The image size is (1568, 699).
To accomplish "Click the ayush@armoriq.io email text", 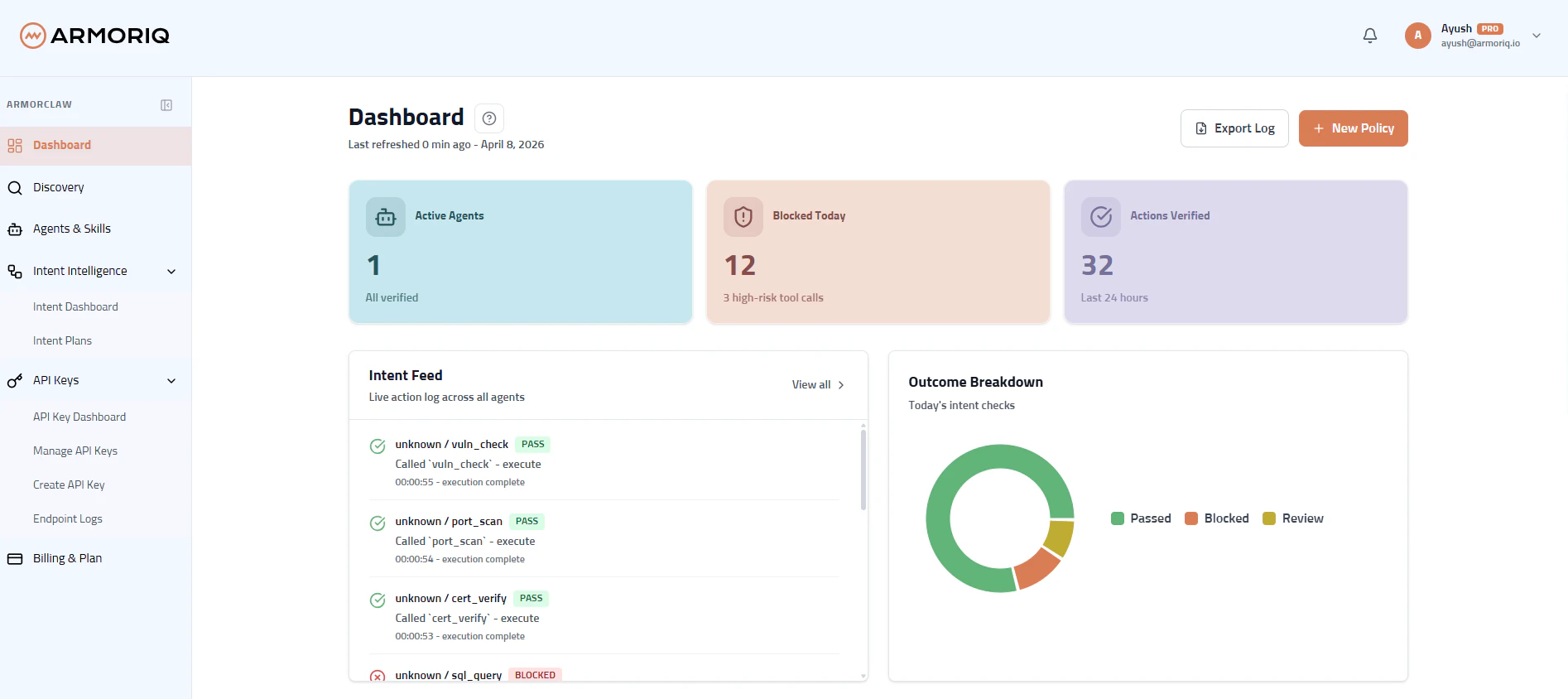I will tap(1480, 44).
